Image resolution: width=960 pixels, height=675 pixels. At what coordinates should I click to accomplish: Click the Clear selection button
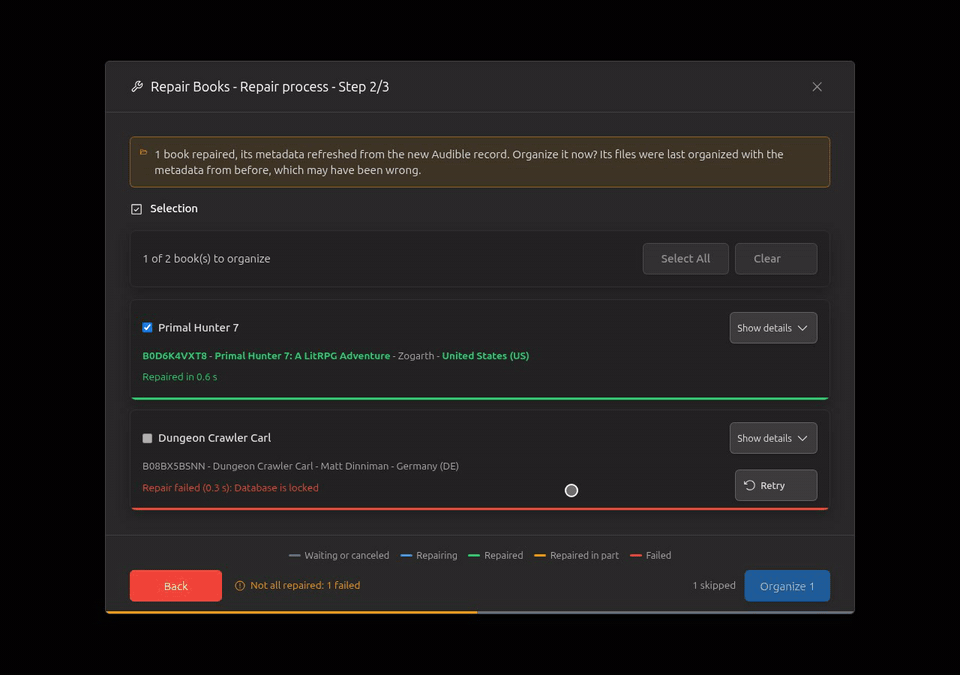(x=776, y=258)
